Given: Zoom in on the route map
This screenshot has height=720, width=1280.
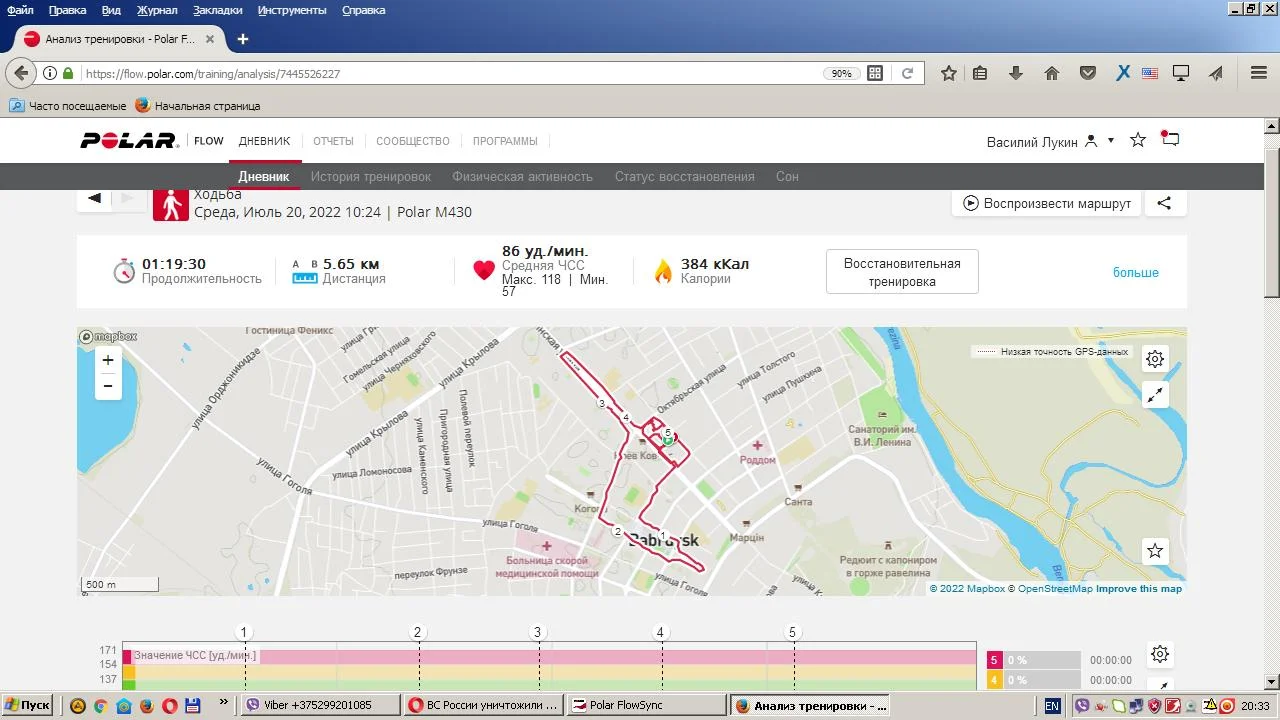Looking at the screenshot, I should pos(108,360).
